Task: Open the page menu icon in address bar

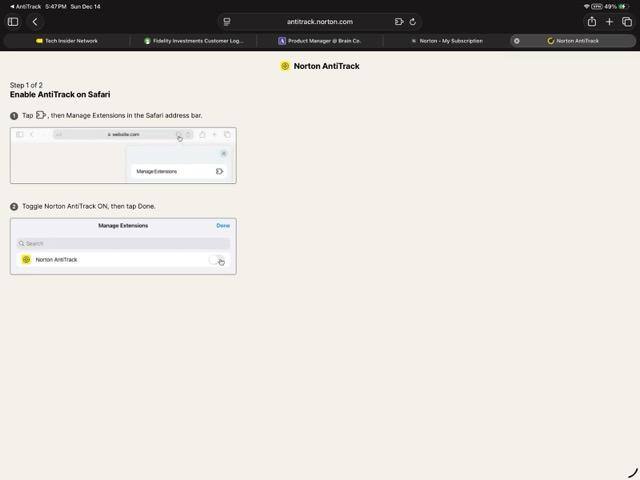Action: (227, 22)
